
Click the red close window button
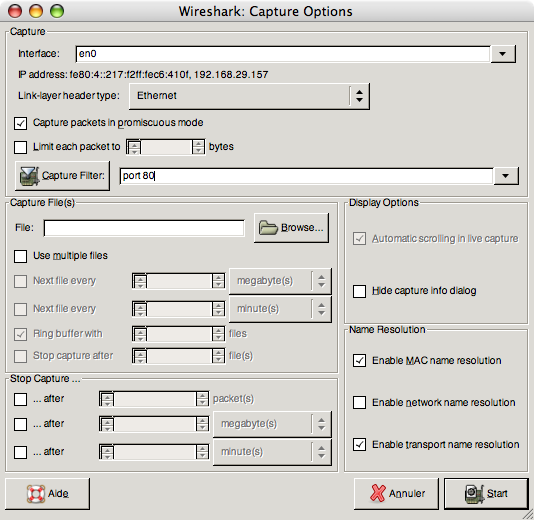tap(15, 11)
